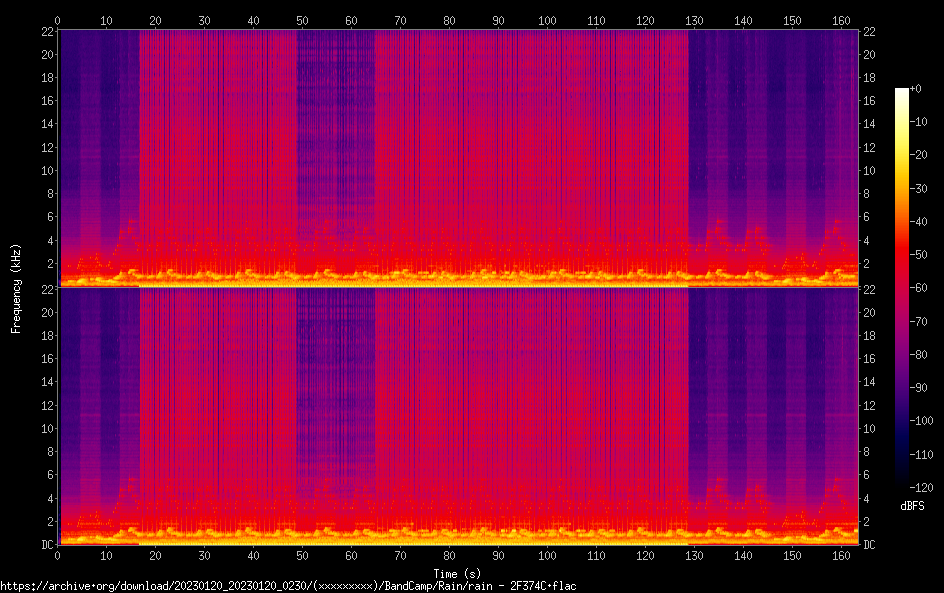Click the 16 kHz tick on lower-right frequency axis
Image resolution: width=944 pixels, height=593 pixels.
point(870,359)
